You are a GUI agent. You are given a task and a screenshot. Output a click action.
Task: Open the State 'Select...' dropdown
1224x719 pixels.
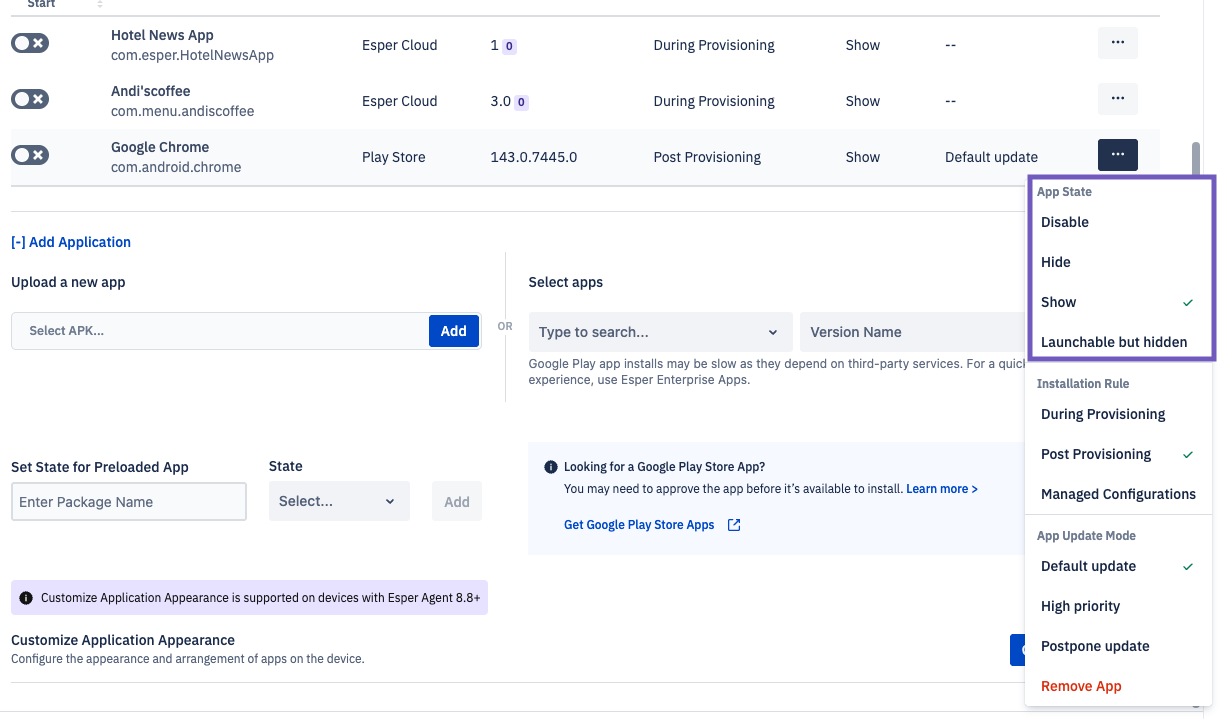pos(338,502)
